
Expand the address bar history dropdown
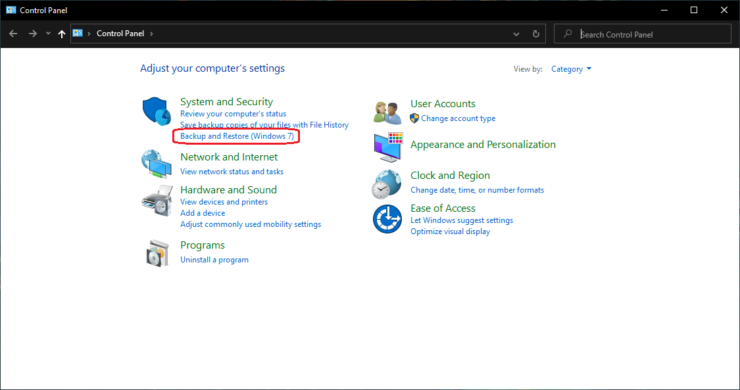pyautogui.click(x=516, y=34)
